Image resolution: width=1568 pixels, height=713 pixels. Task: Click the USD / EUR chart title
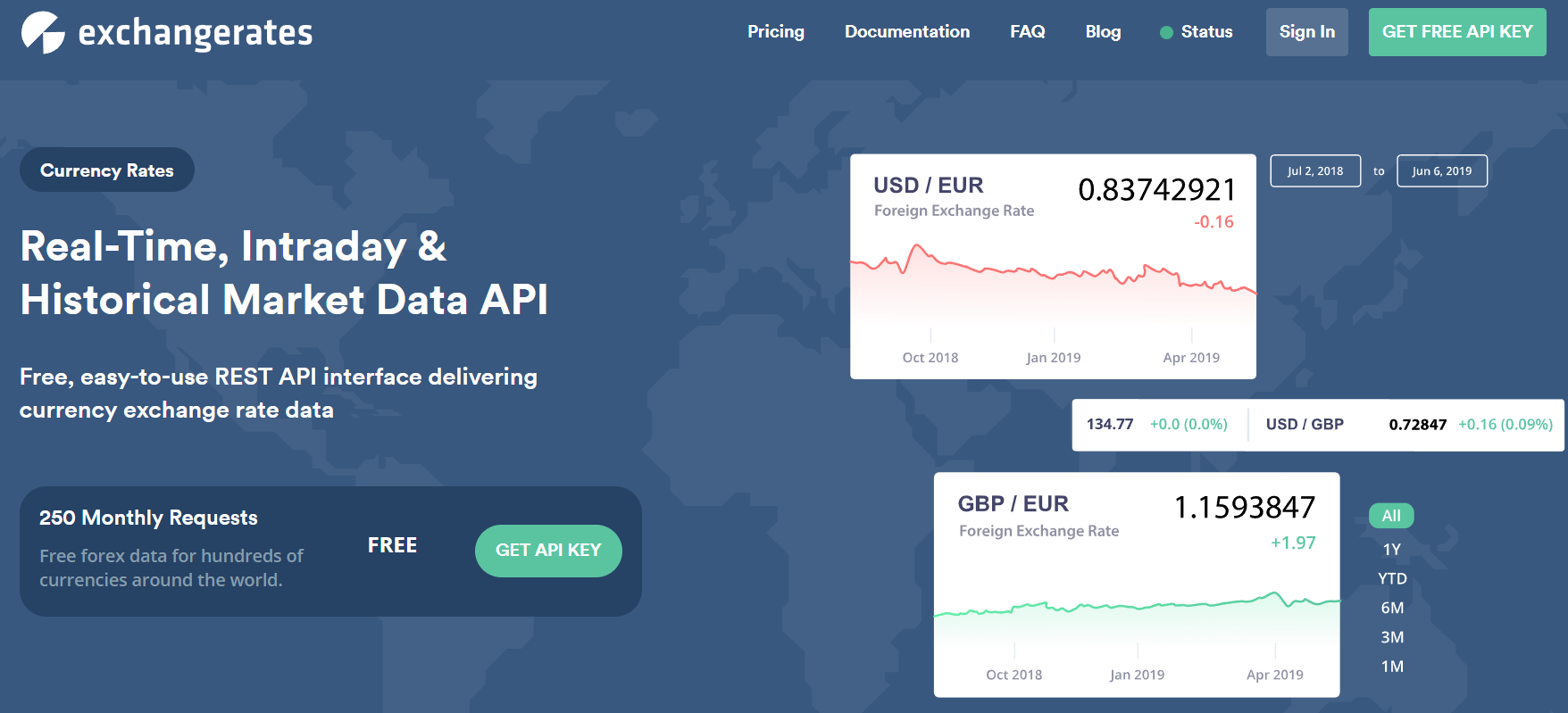[929, 185]
